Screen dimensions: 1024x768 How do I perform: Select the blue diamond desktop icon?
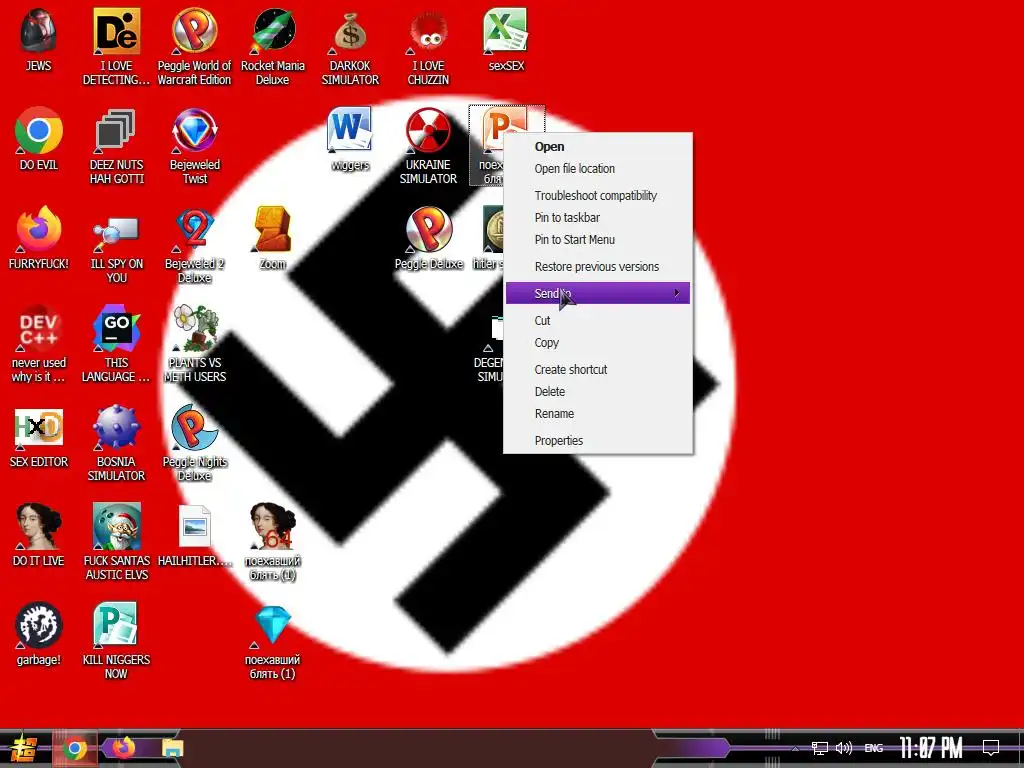[x=273, y=626]
